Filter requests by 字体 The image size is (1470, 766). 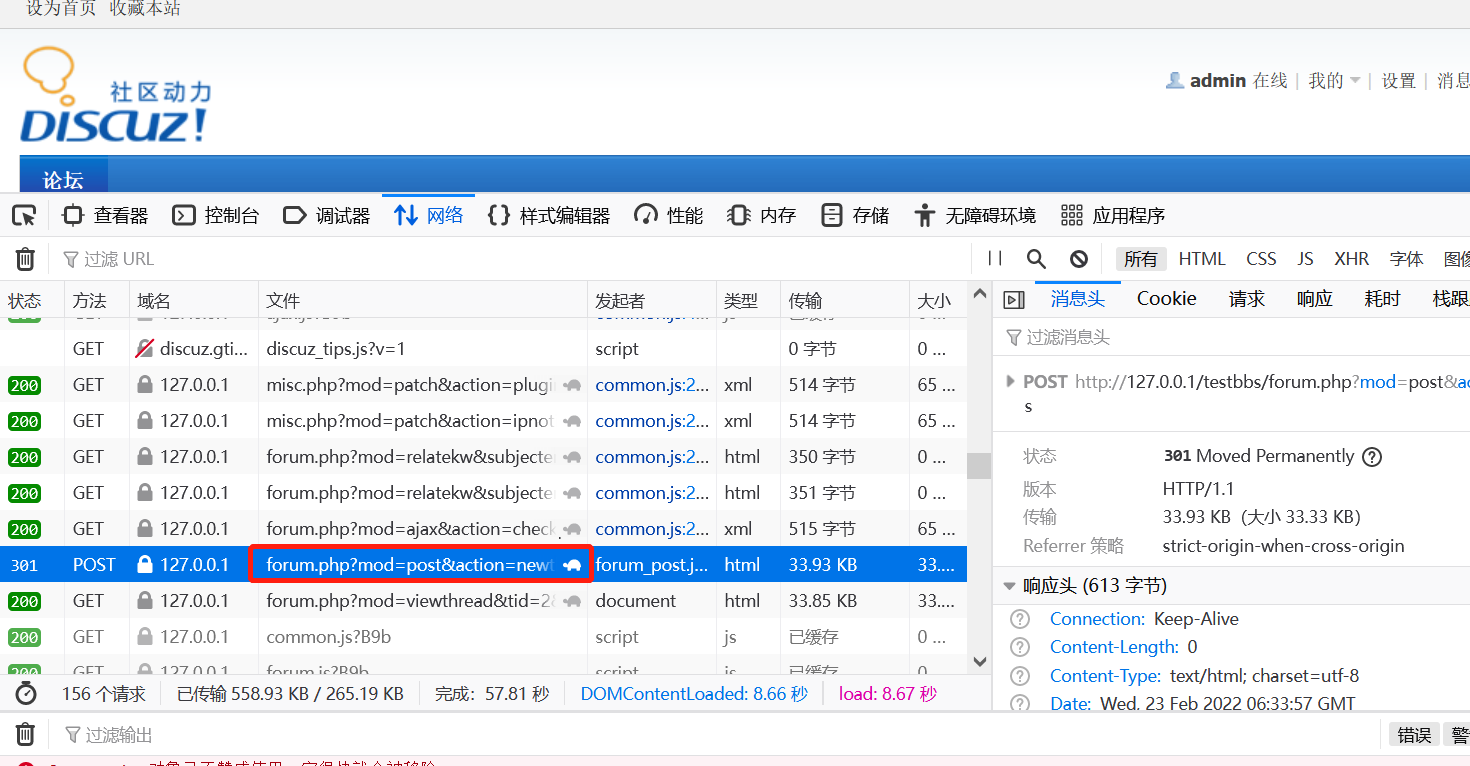1406,259
